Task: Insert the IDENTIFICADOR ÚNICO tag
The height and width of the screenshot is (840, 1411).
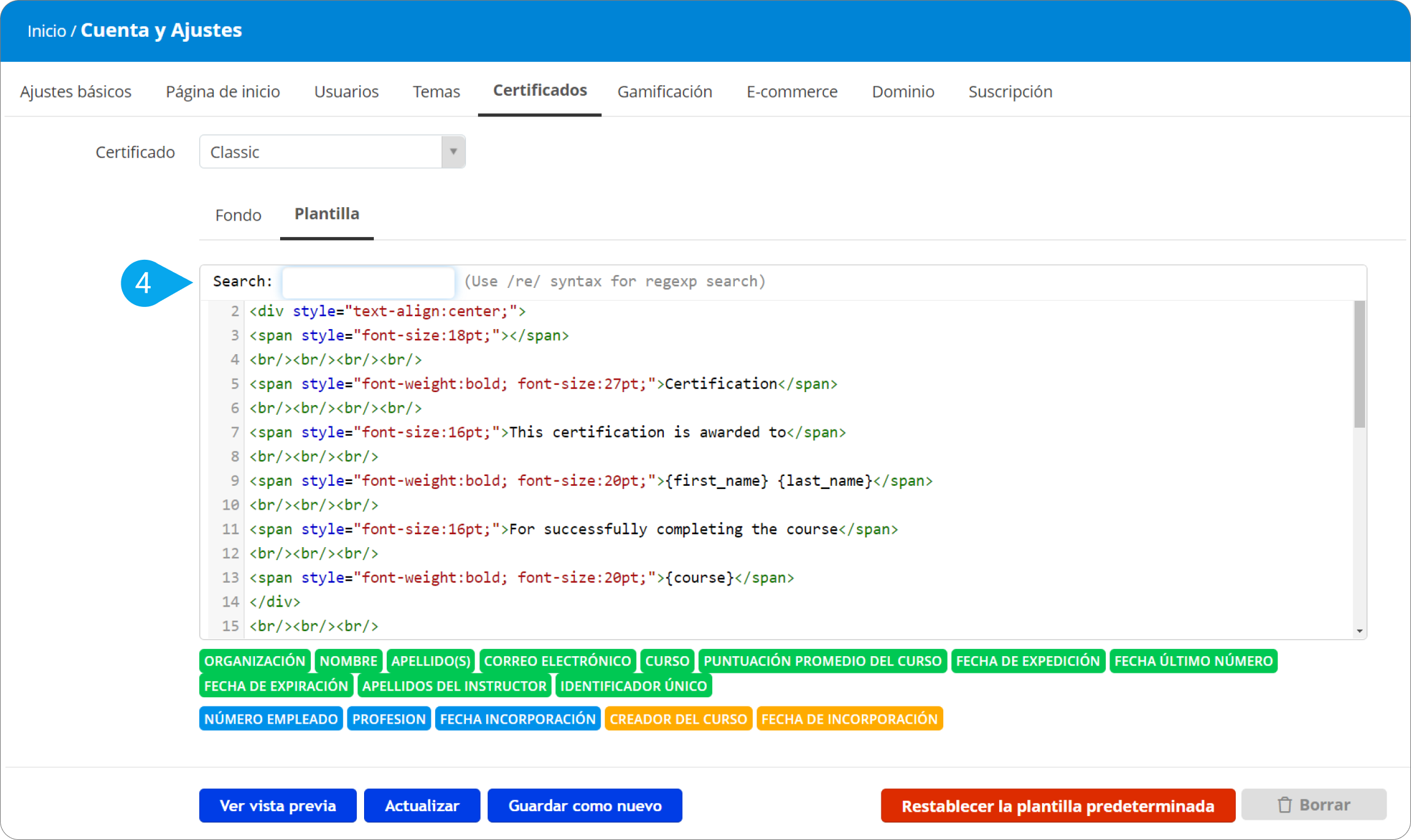Action: click(x=633, y=686)
